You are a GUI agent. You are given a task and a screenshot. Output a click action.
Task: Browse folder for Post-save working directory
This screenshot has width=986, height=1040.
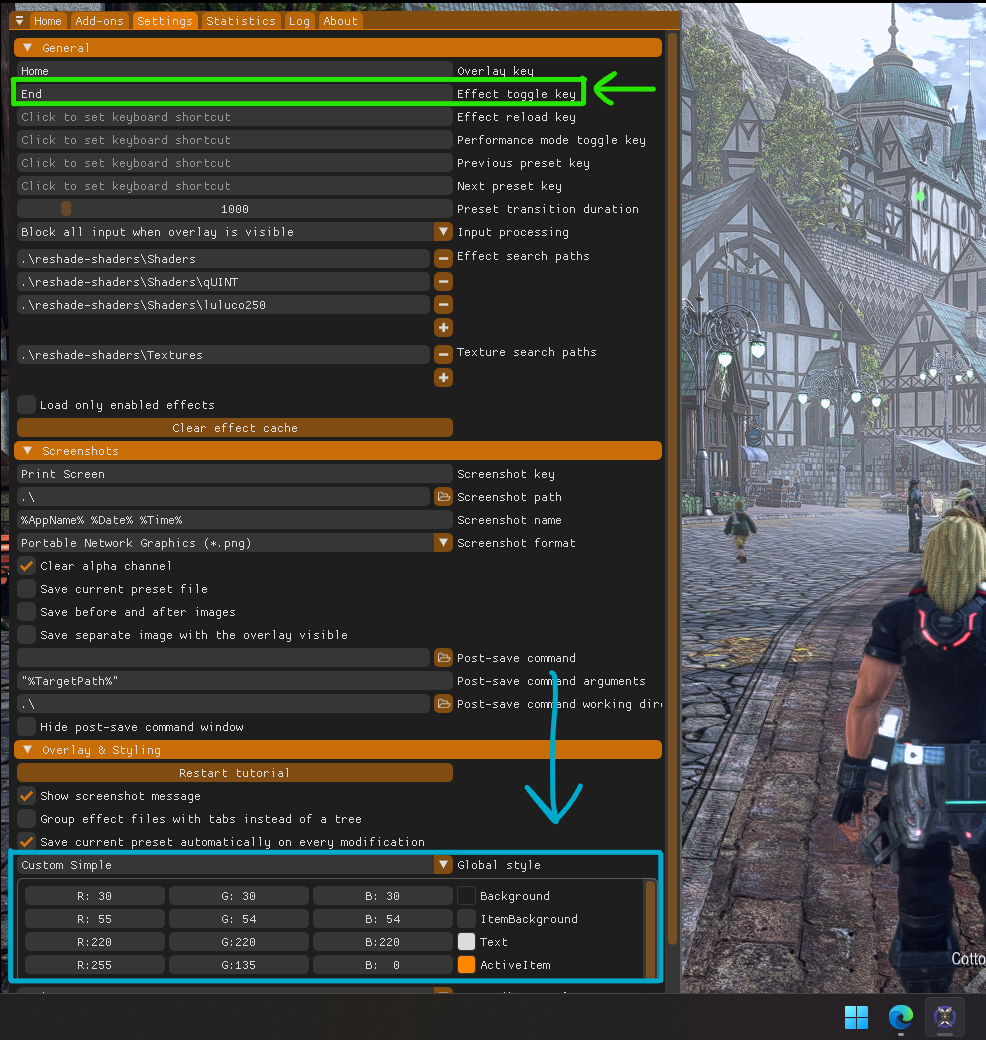pos(444,704)
